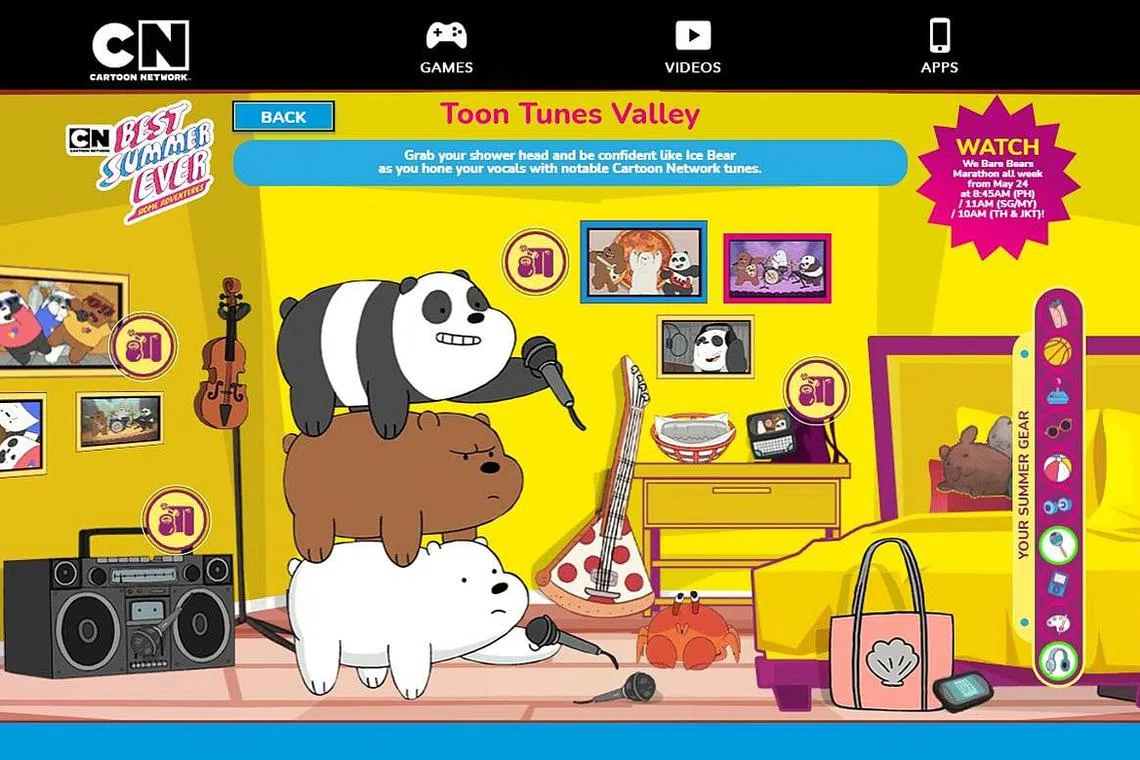Select the basketball summer gear icon

(x=1057, y=351)
